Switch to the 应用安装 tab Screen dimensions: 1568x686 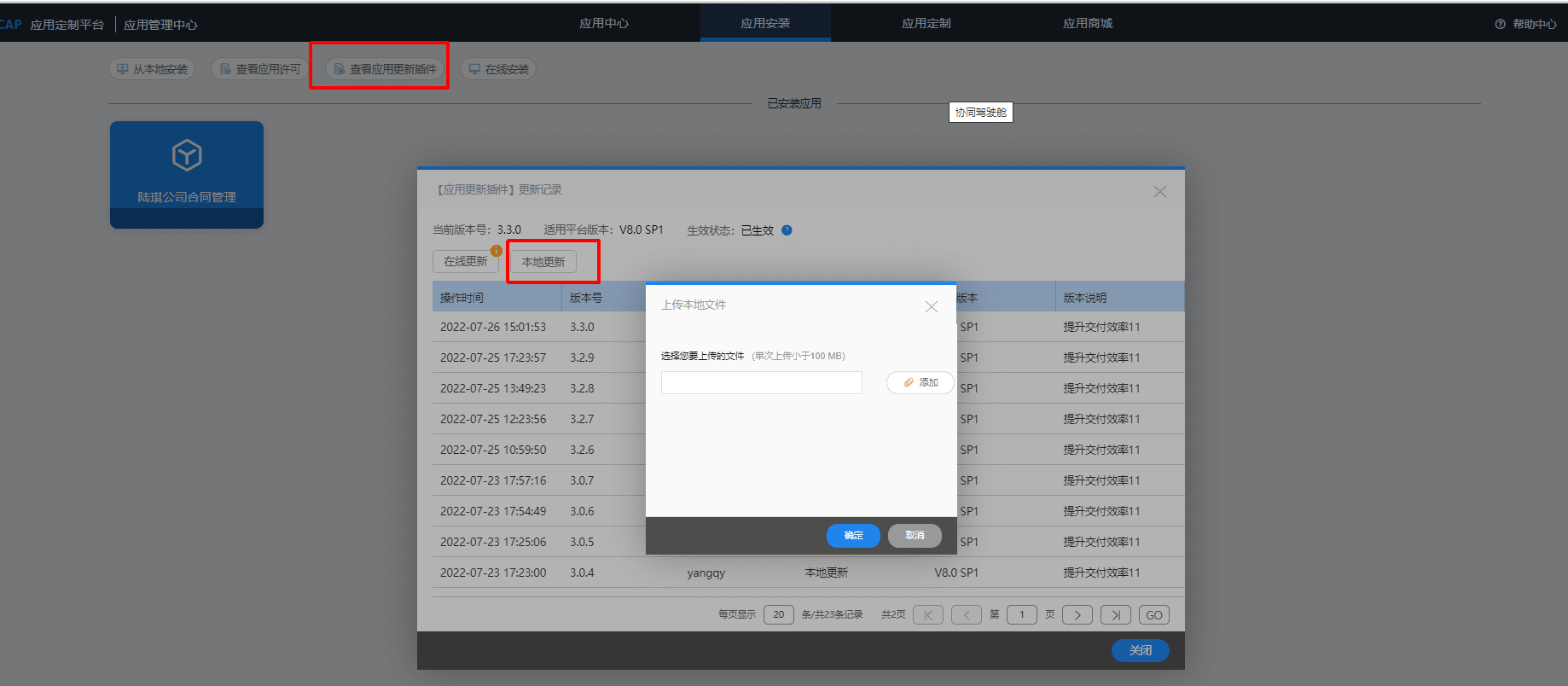[765, 23]
